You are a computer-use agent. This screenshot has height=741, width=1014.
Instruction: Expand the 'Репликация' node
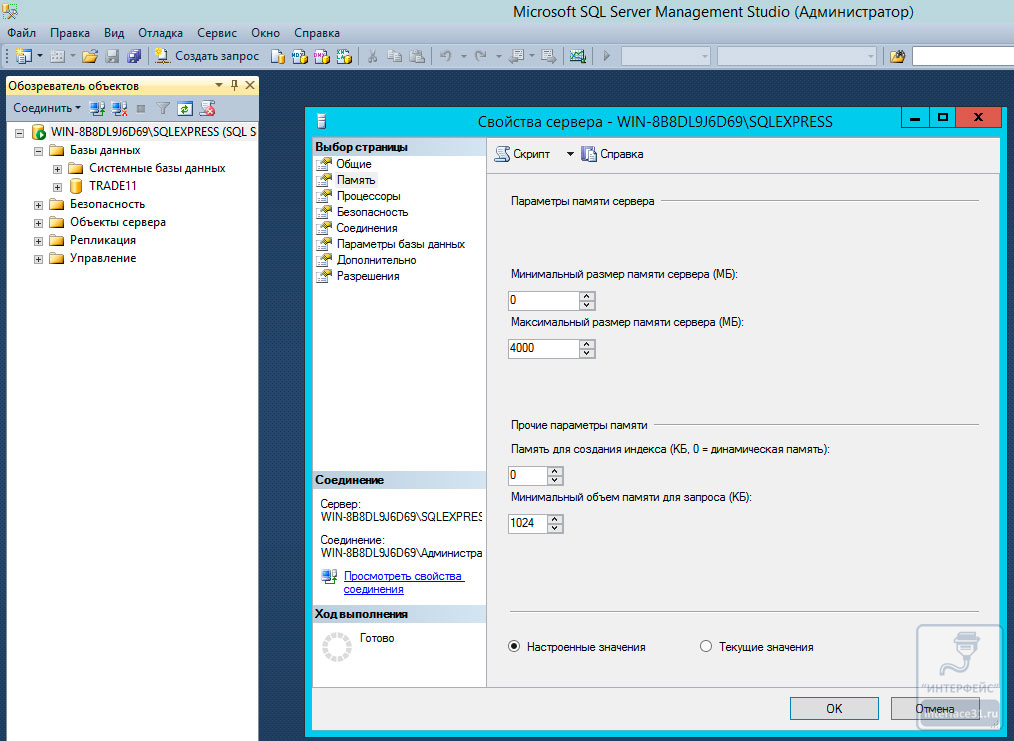[38, 241]
